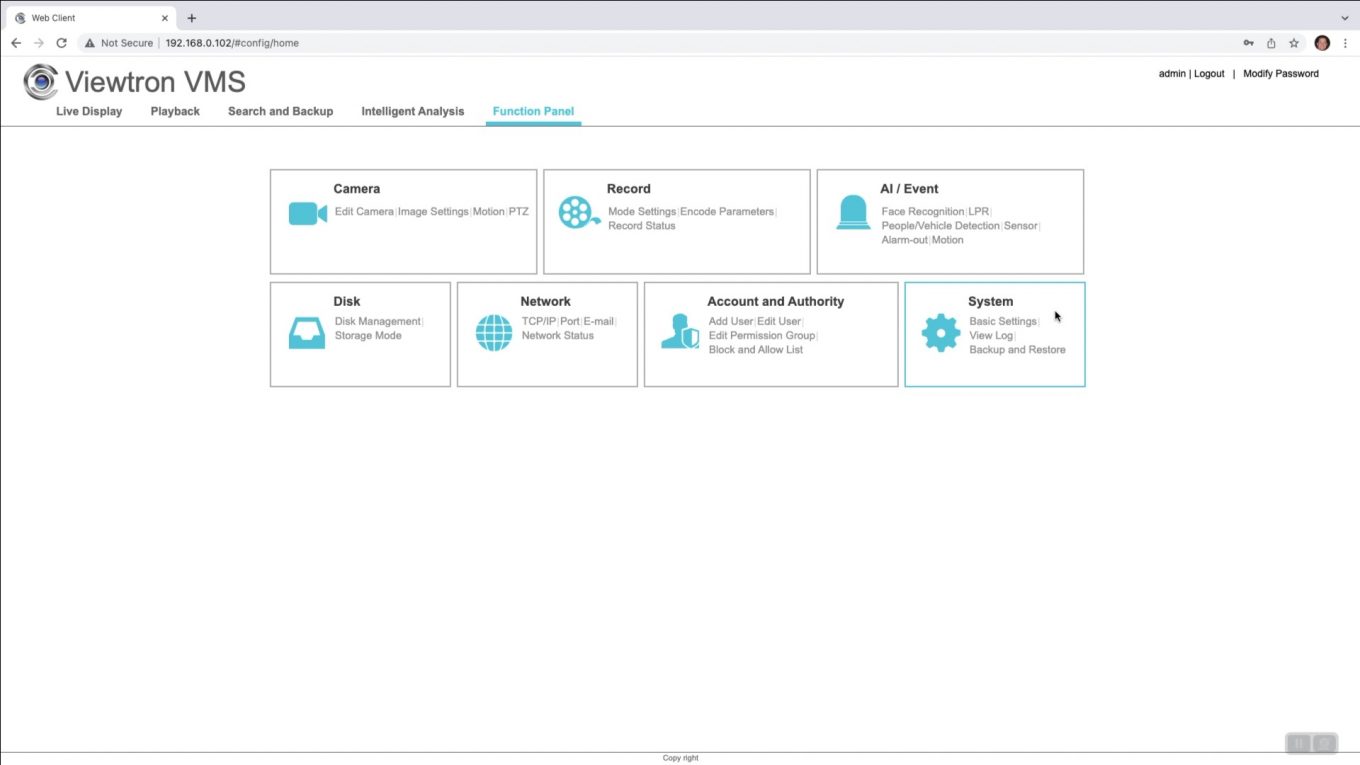Click the Account and Authority user shield icon

click(680, 332)
